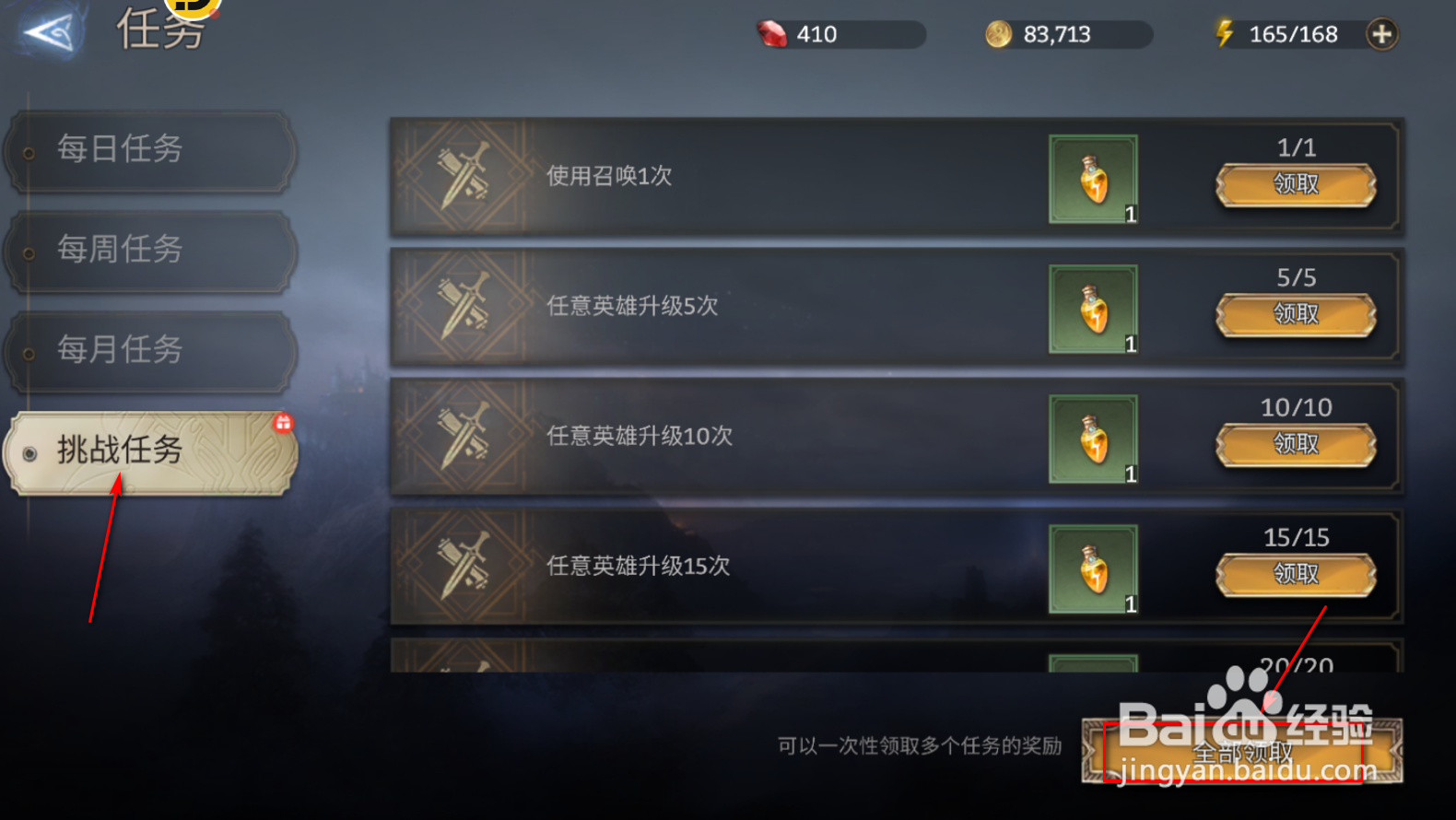Open potion reward for 任意英雄升级15次
This screenshot has width=1456, height=820.
coord(1093,568)
